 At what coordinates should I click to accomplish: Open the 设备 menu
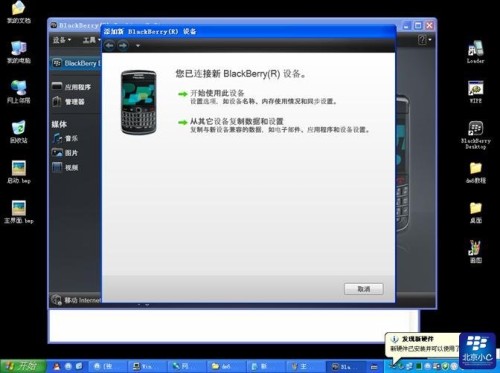pos(62,40)
